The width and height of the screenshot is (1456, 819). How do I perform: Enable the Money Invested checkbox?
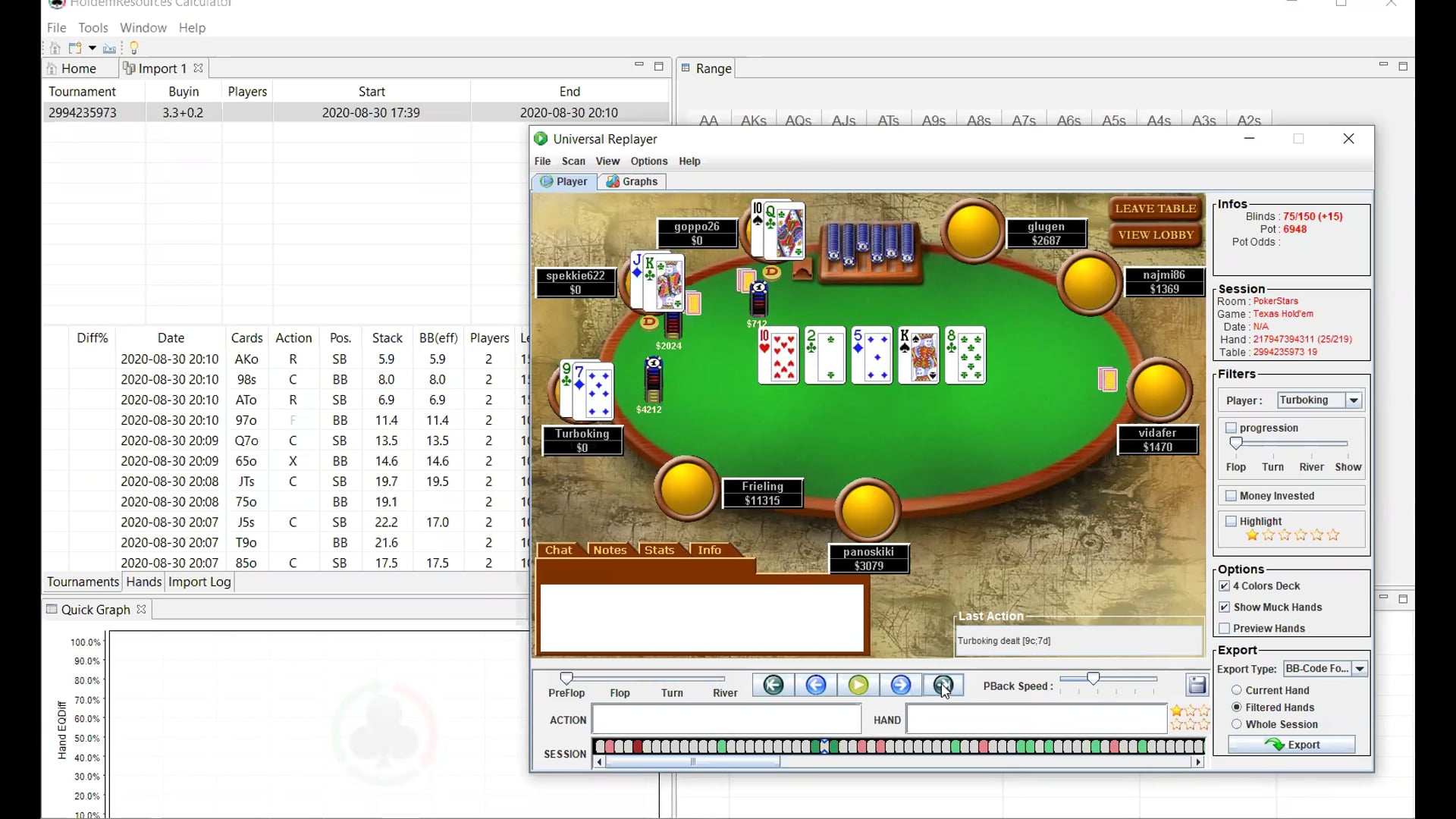pyautogui.click(x=1232, y=496)
